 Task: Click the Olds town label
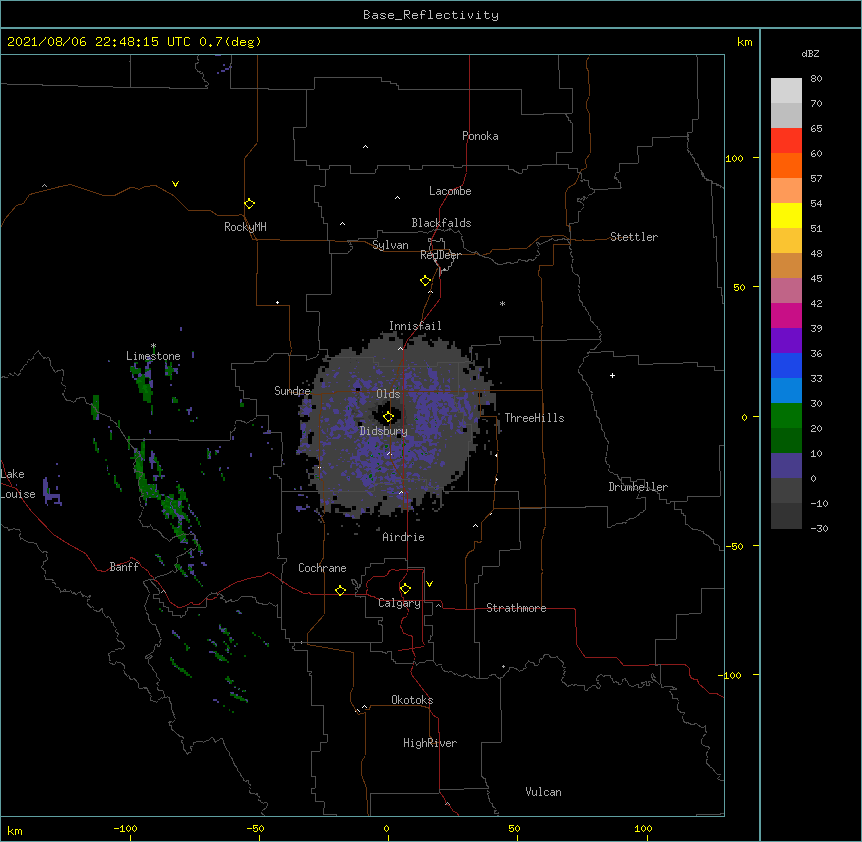click(x=388, y=394)
